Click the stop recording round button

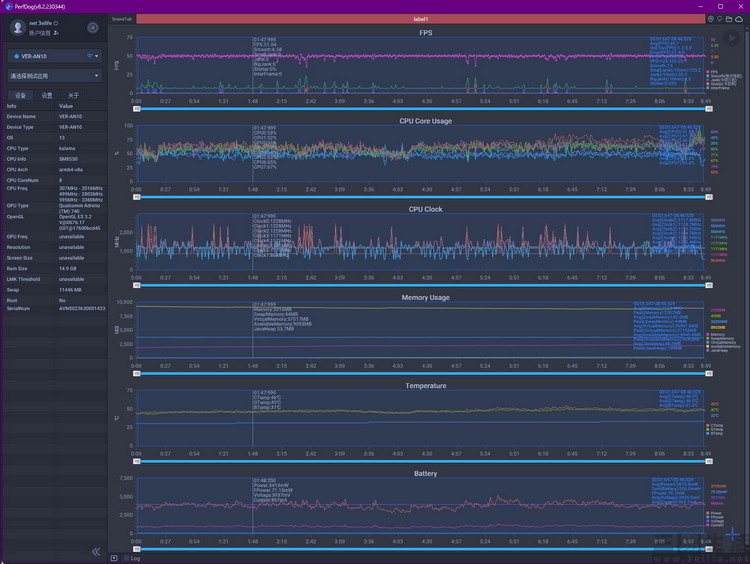(x=93, y=28)
